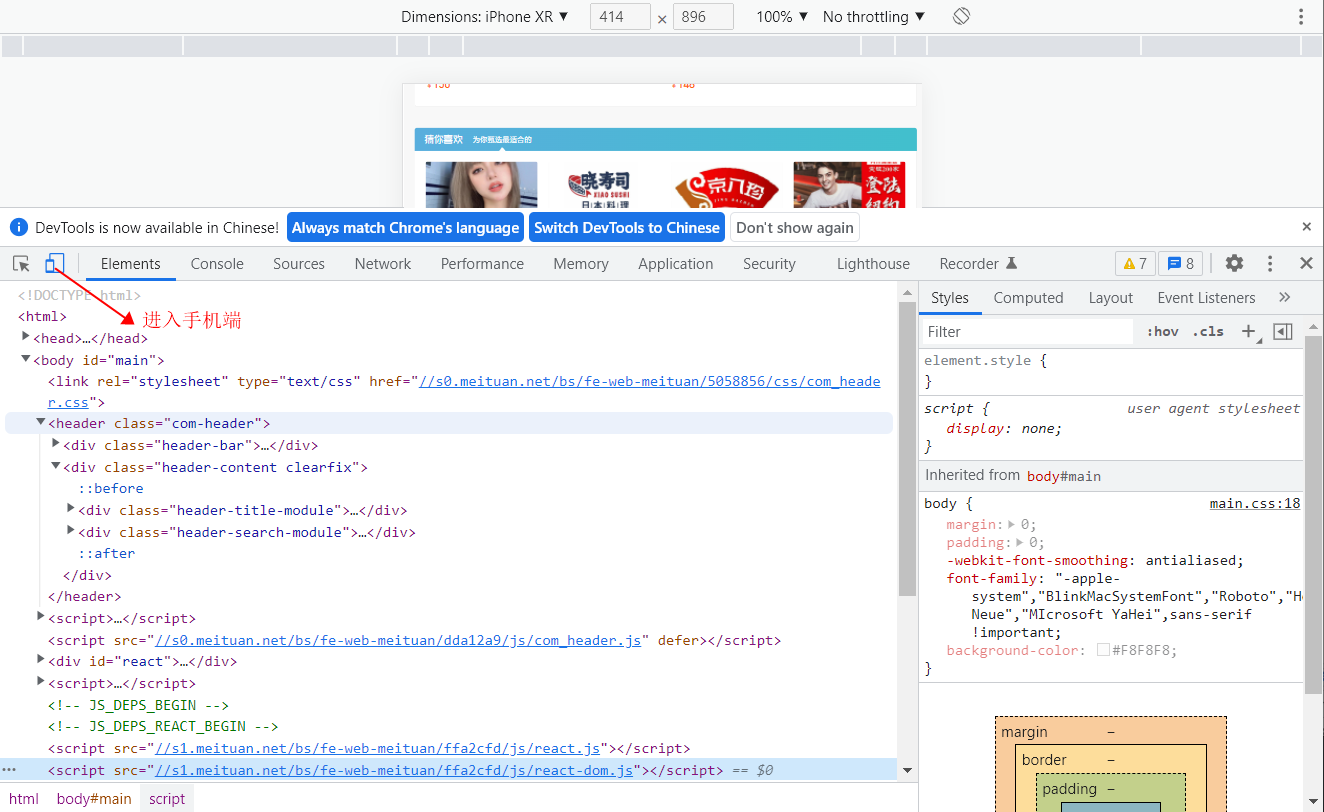Click the Don't show again button
Image resolution: width=1324 pixels, height=812 pixels.
[x=795, y=227]
